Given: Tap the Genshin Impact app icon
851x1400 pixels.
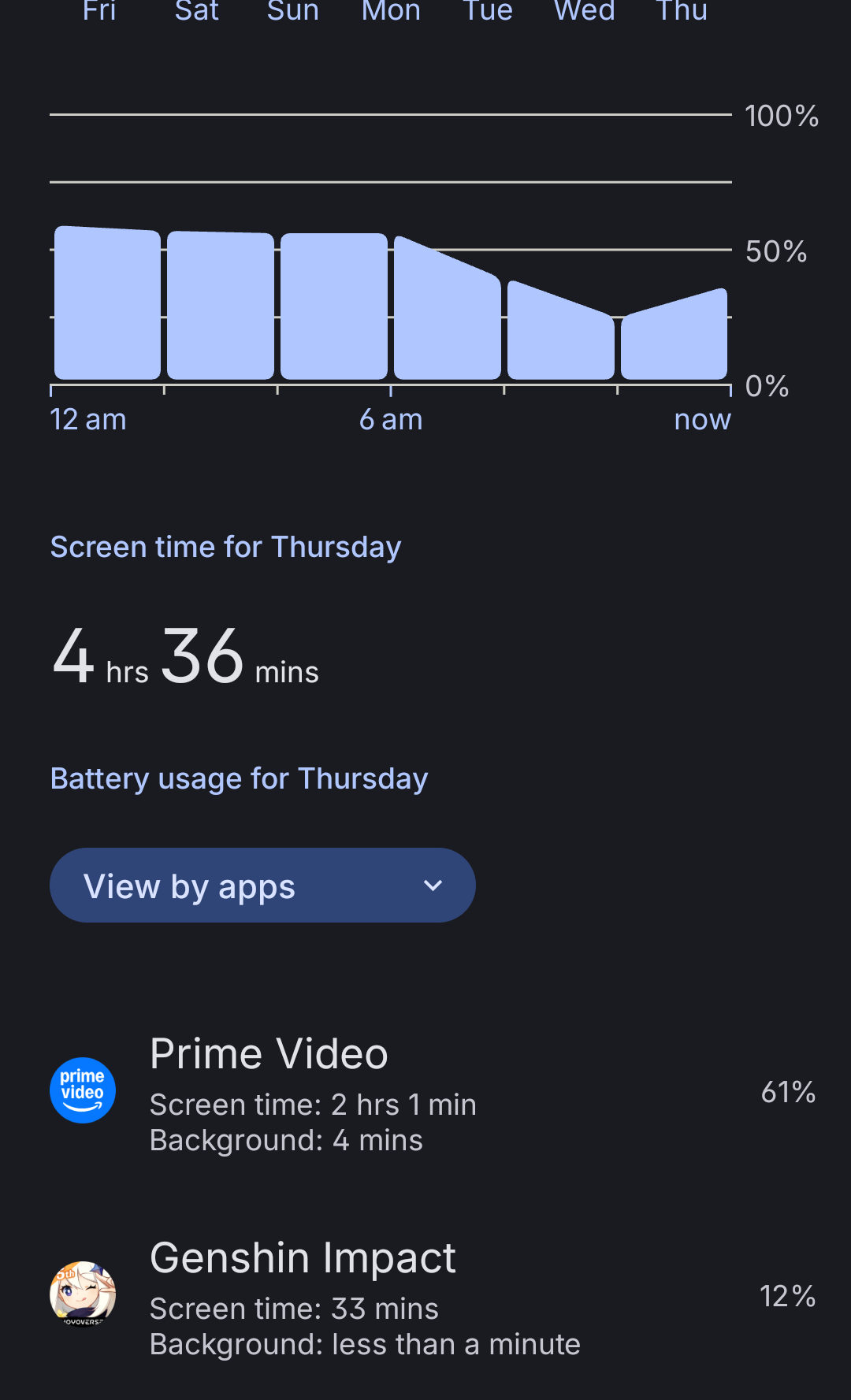Looking at the screenshot, I should (x=83, y=1294).
